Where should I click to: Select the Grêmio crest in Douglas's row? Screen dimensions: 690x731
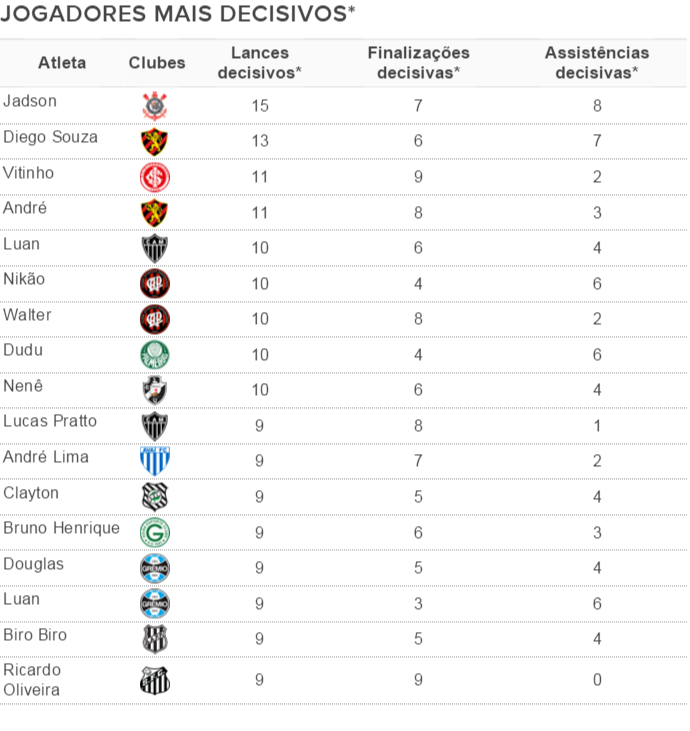tap(154, 567)
